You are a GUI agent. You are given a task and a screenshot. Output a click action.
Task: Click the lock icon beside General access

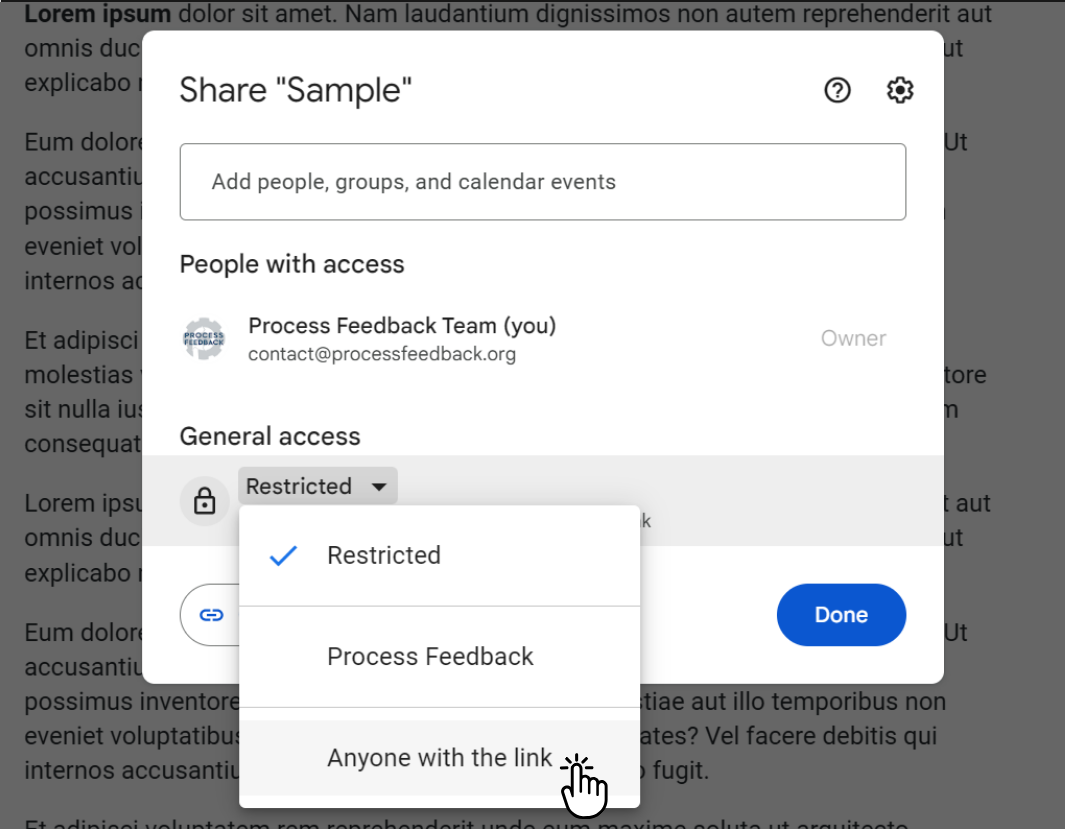tap(205, 500)
